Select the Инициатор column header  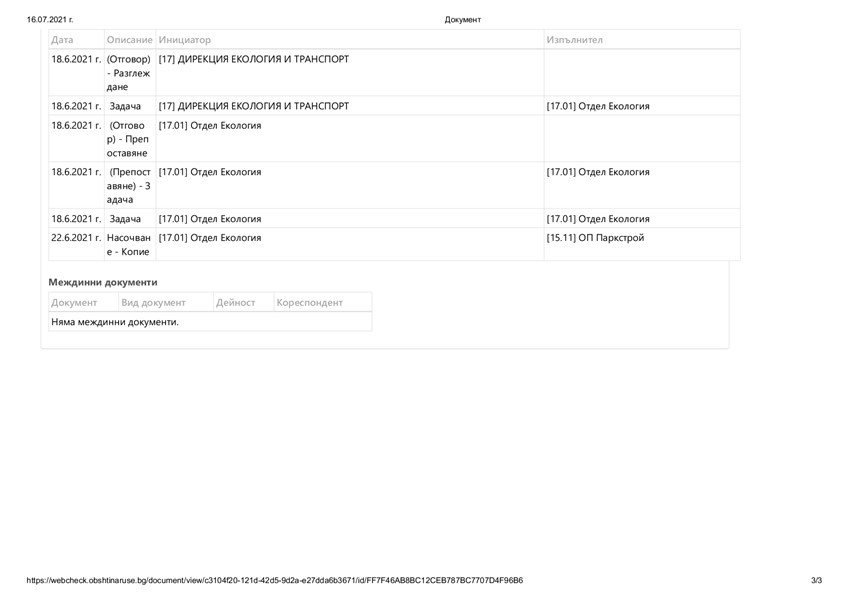[185, 39]
